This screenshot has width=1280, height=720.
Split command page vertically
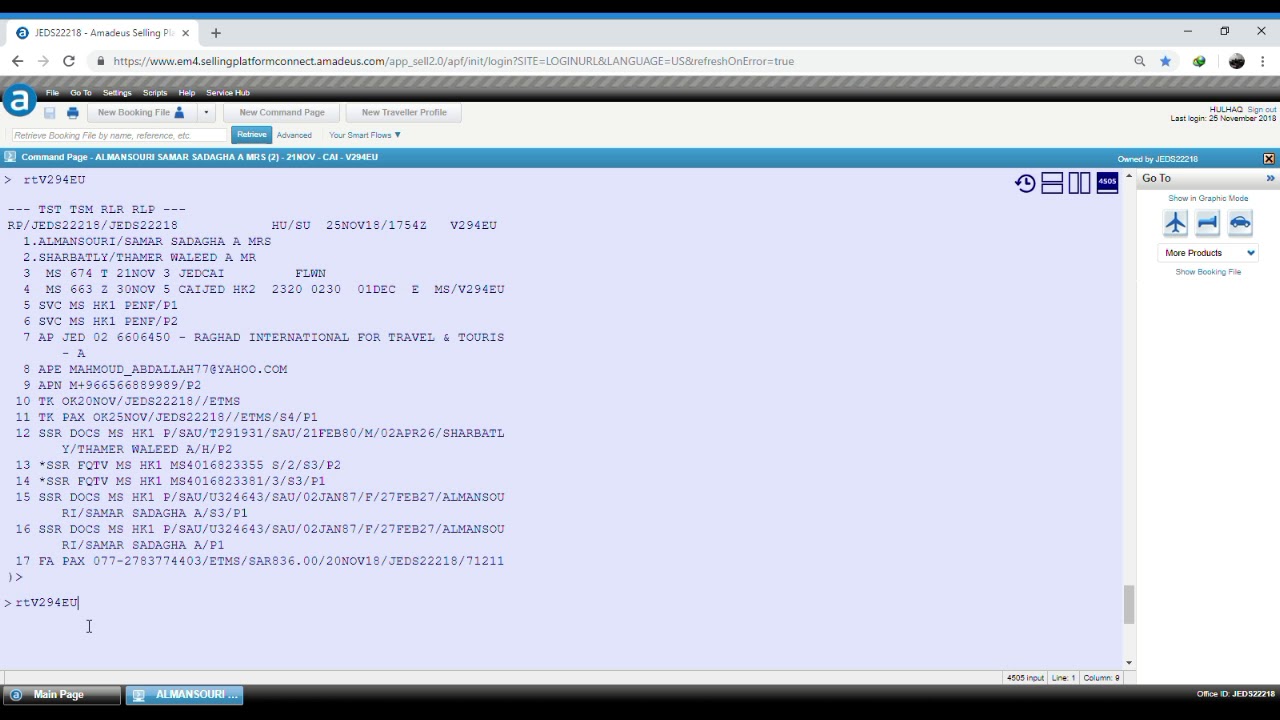click(1079, 183)
